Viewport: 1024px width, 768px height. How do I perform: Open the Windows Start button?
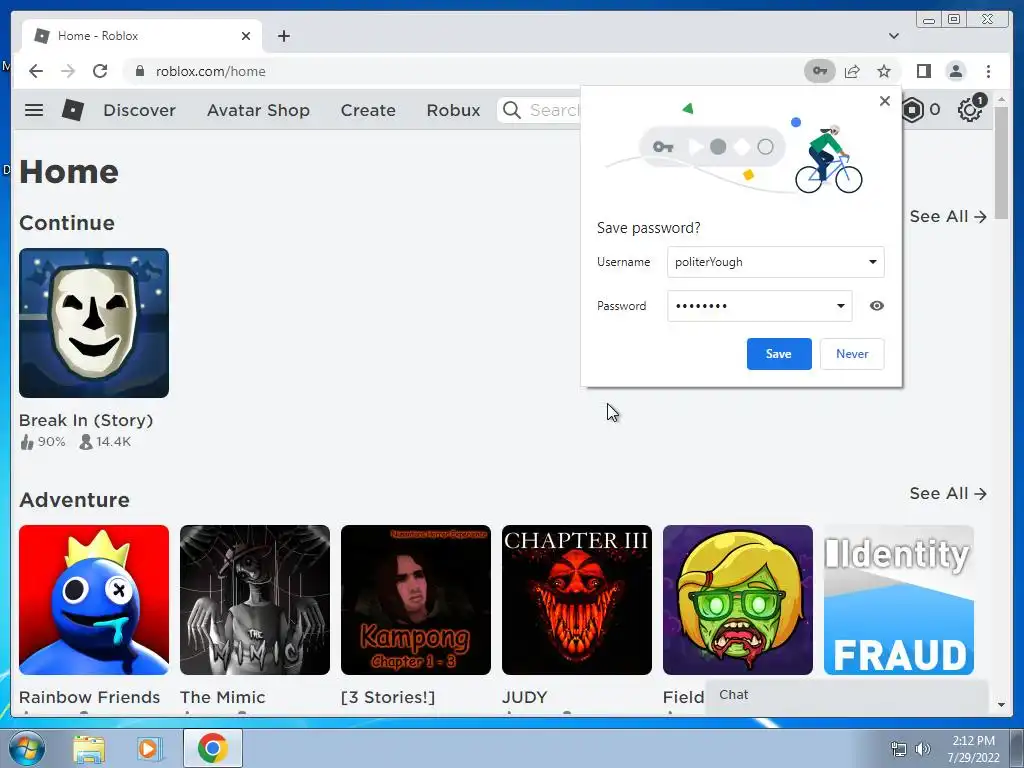tap(27, 749)
